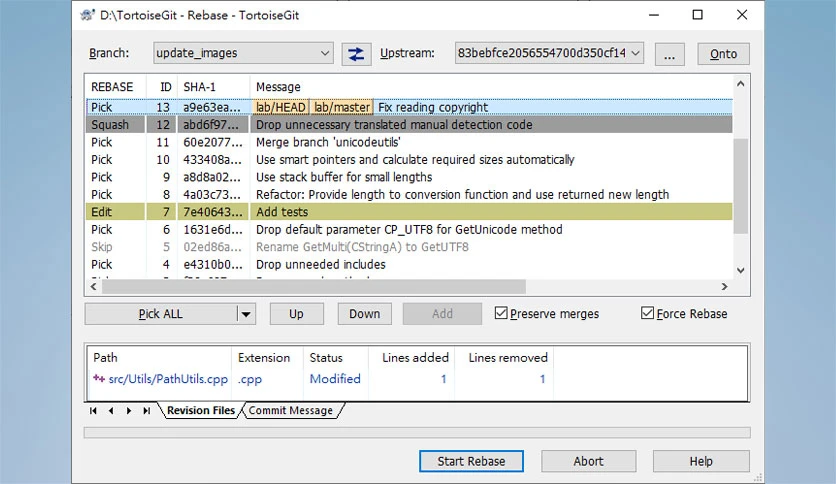Viewport: 836px width, 484px height.
Task: Select 'Drop default parameter CP_UTF8' commit
Action: click(409, 230)
